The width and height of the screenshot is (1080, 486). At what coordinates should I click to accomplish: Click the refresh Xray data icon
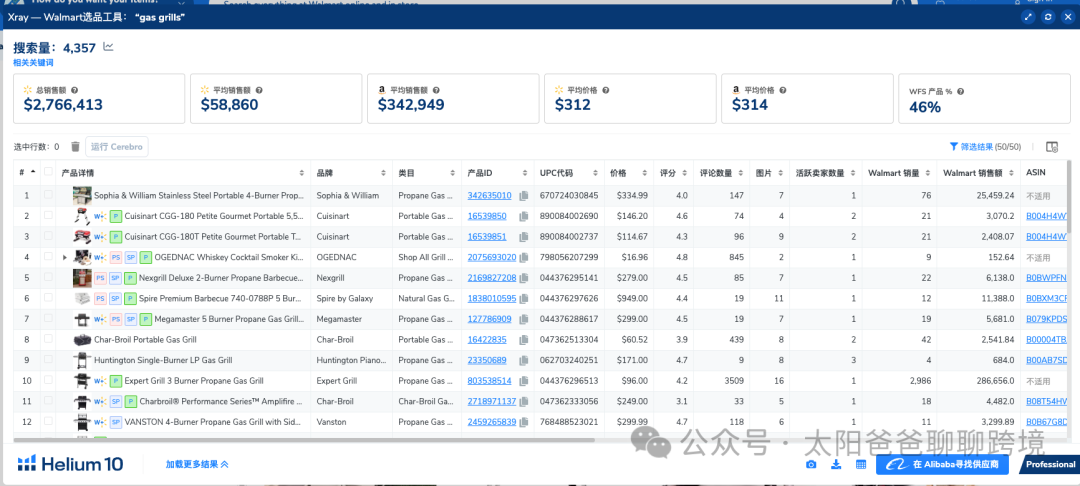coord(1048,17)
